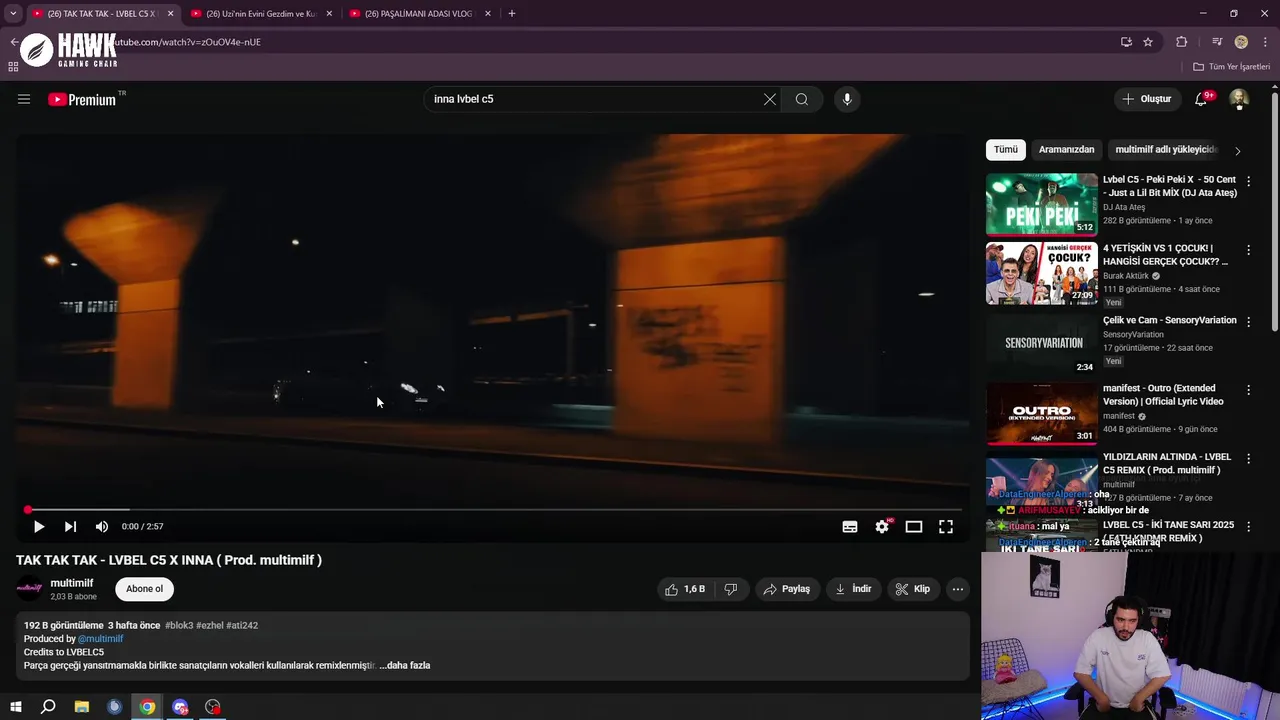The height and width of the screenshot is (720, 1280).
Task: Open the YouTube account avatar menu
Action: tap(1239, 99)
